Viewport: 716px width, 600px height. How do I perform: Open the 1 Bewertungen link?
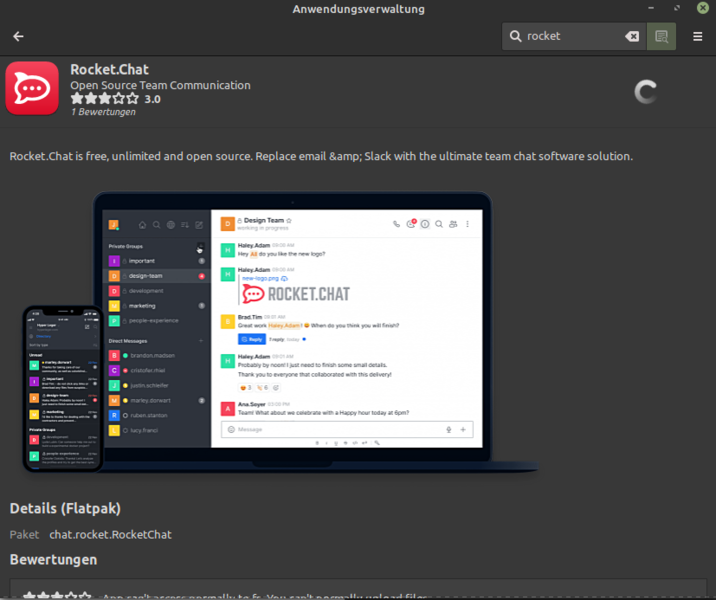103,112
